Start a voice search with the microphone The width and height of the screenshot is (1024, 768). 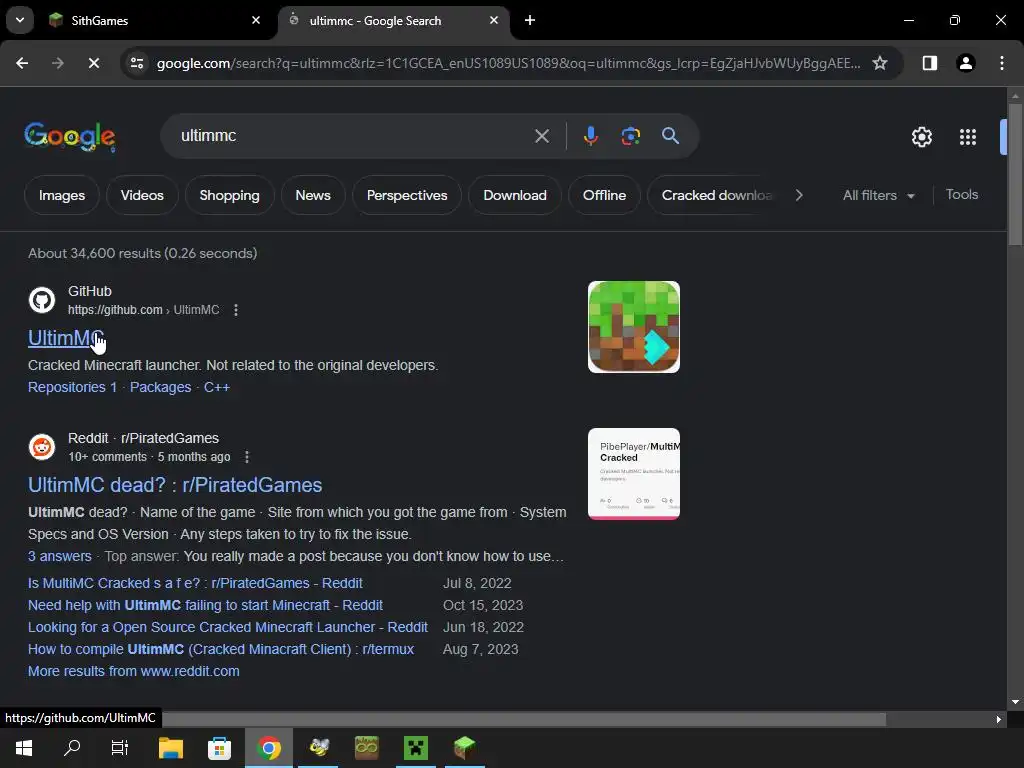[x=590, y=136]
